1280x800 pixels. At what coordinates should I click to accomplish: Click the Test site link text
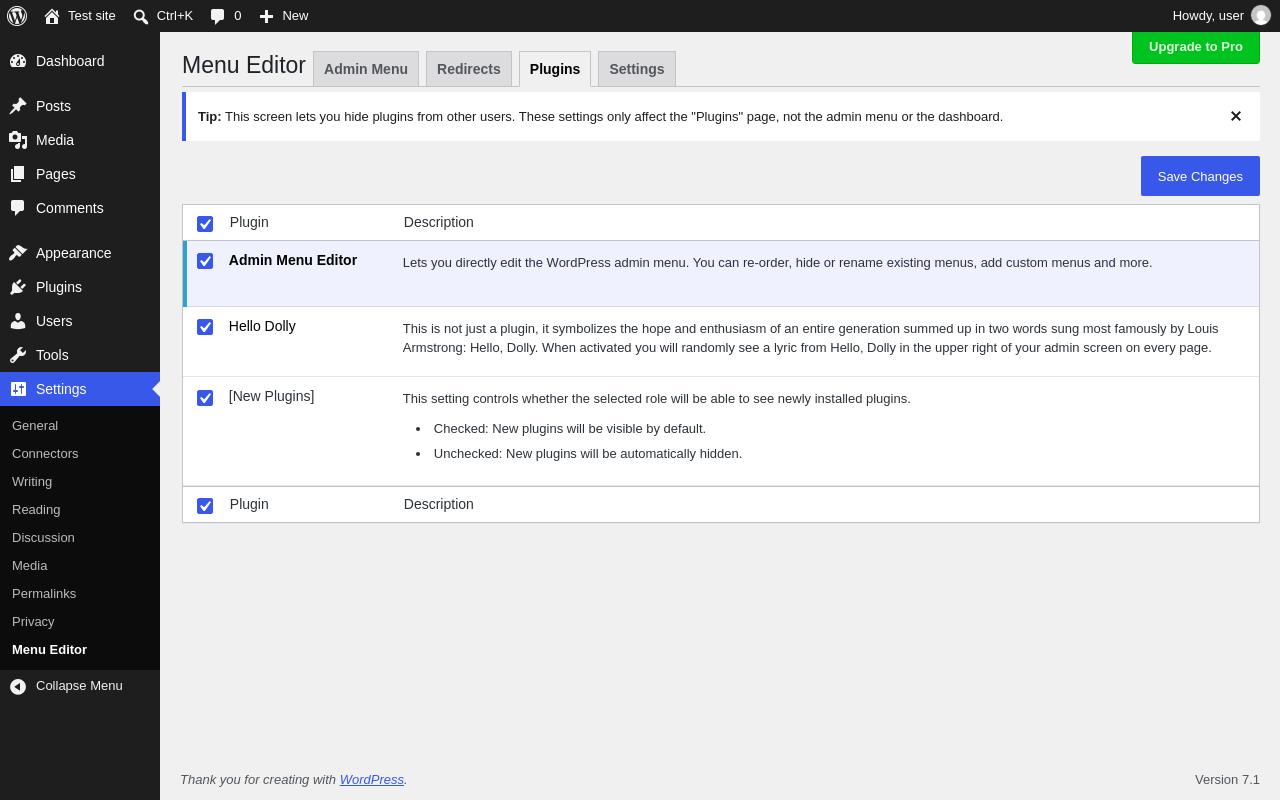tap(92, 16)
